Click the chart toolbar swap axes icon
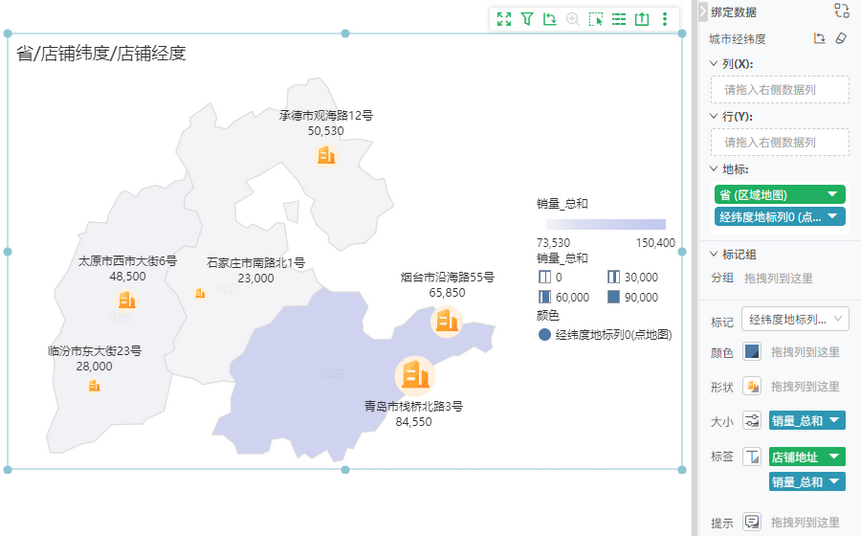861x536 pixels. pyautogui.click(x=550, y=19)
